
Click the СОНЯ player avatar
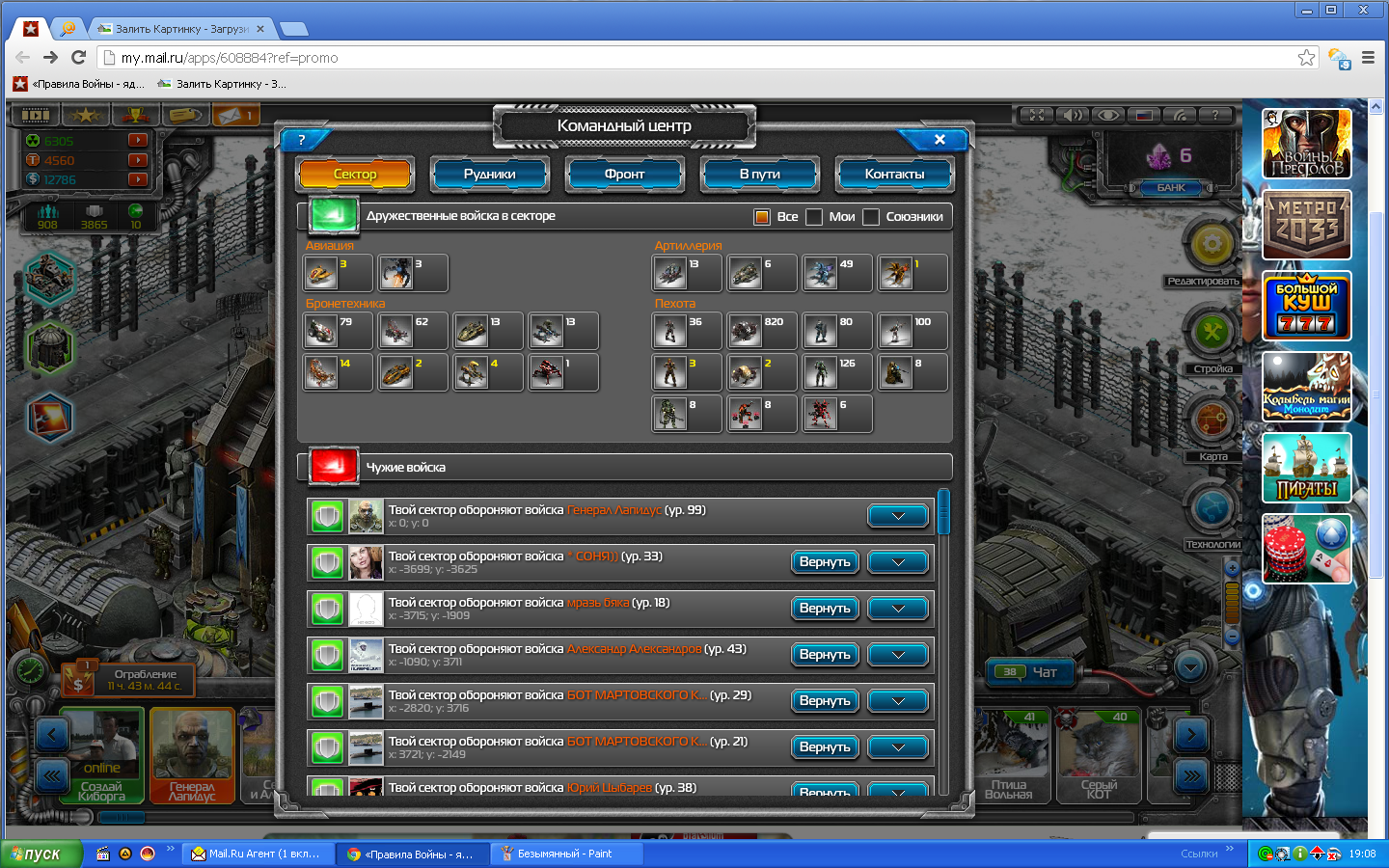coord(366,563)
